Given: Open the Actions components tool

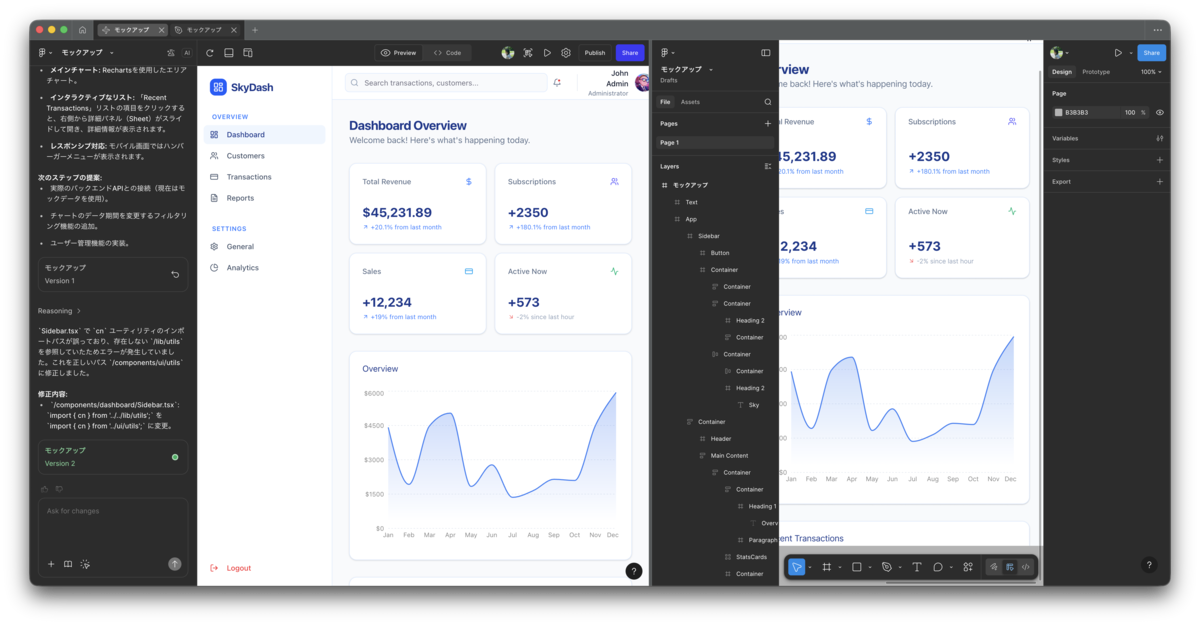Looking at the screenshot, I should 968,567.
